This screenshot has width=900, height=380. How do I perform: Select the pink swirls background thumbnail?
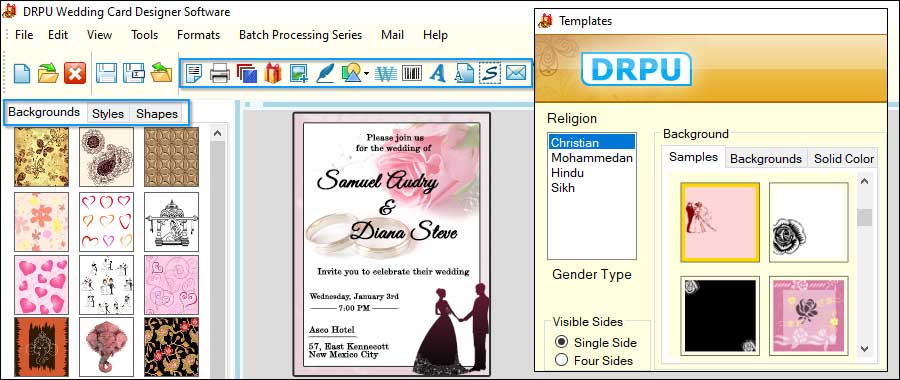click(x=172, y=285)
